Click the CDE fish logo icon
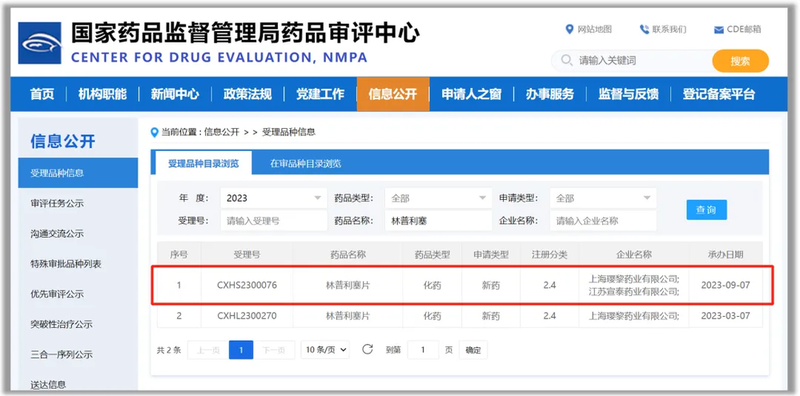This screenshot has height=396, width=800. coord(40,43)
